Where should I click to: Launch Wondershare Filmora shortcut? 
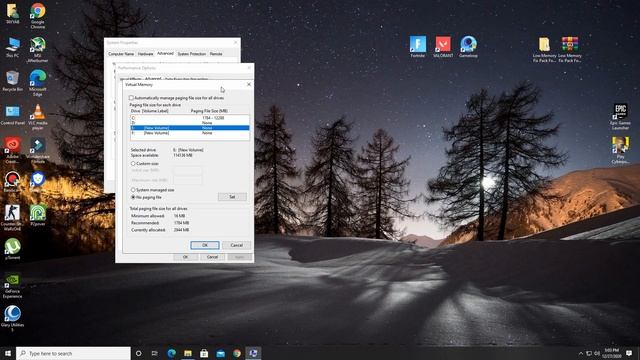pyautogui.click(x=38, y=150)
